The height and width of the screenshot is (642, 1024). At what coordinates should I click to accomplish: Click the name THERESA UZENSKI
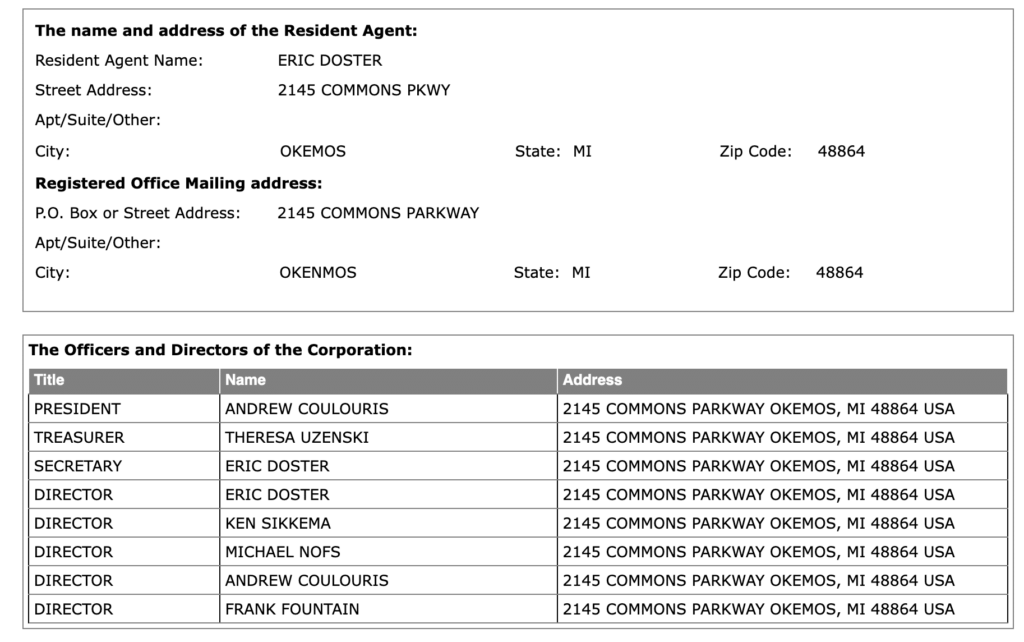click(297, 438)
